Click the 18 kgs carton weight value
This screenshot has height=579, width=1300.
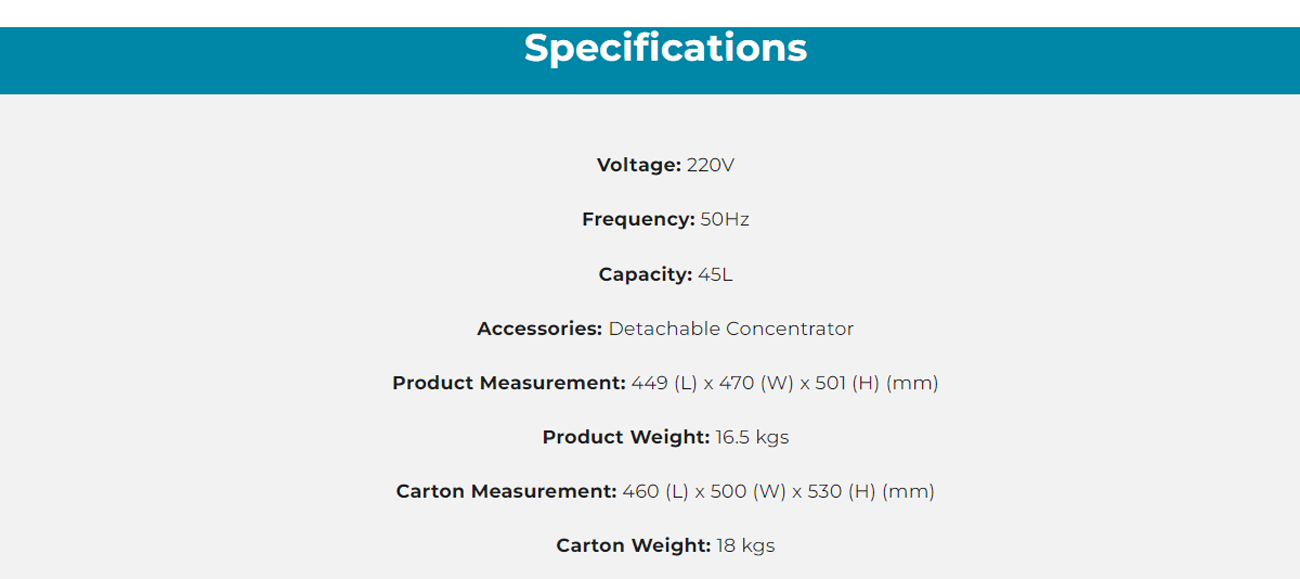(x=746, y=546)
